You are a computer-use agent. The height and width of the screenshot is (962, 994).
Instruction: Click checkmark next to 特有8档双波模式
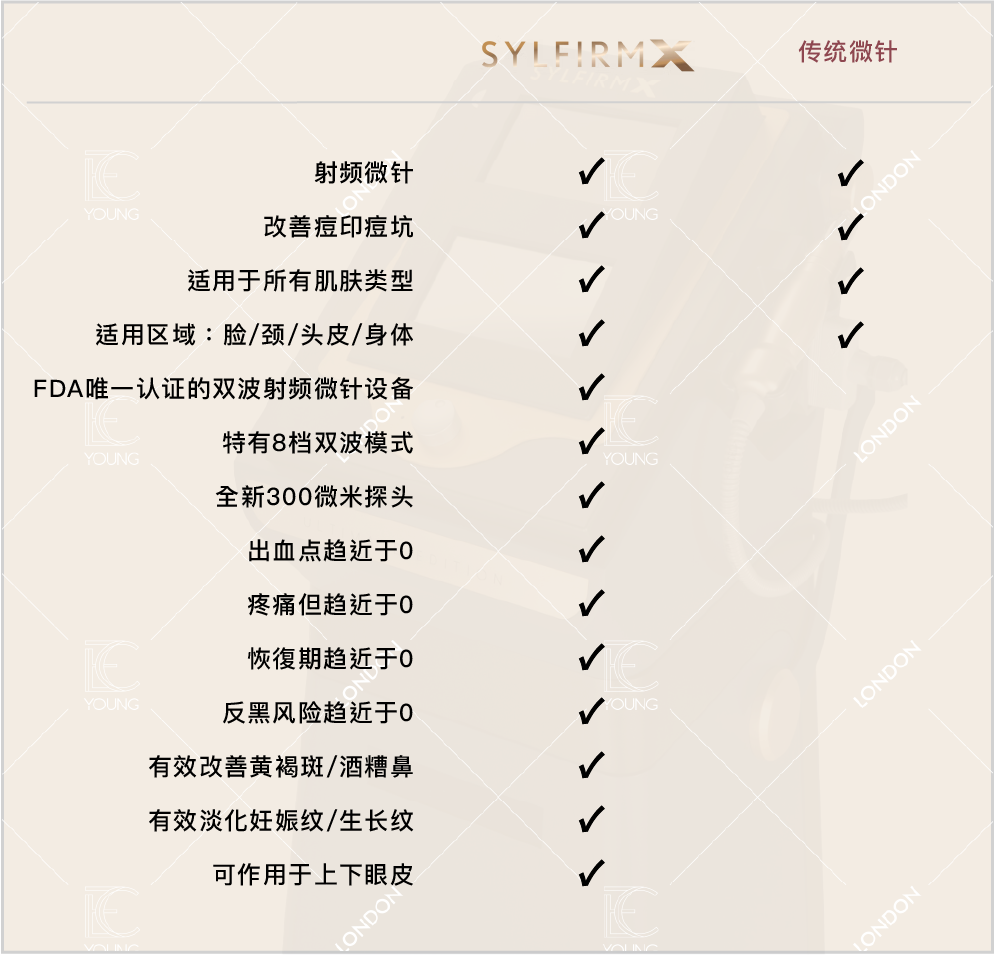[591, 441]
